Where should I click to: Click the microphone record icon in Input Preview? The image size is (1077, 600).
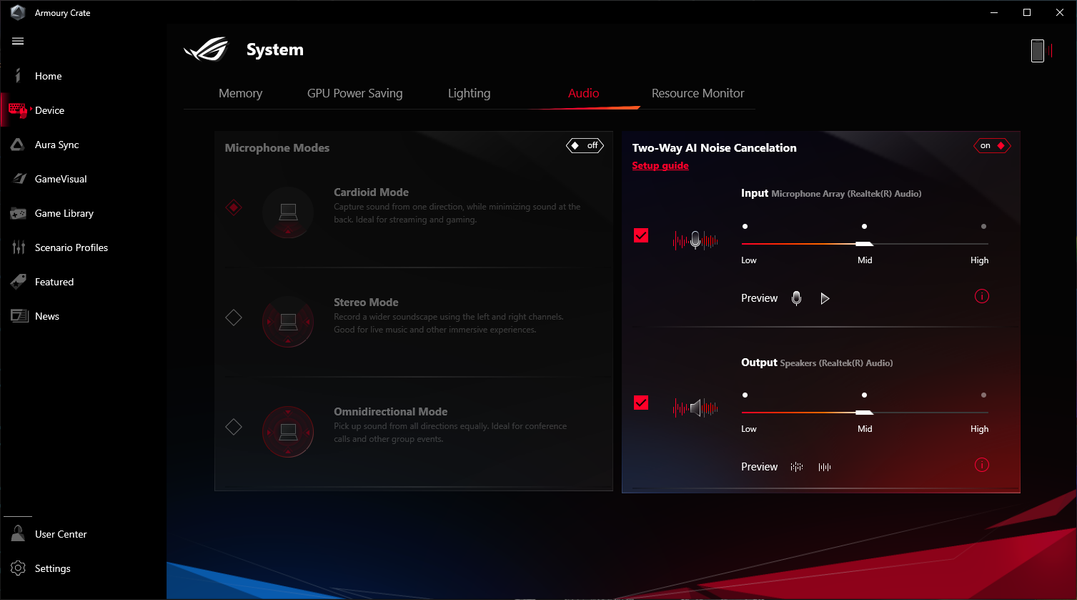tap(796, 298)
